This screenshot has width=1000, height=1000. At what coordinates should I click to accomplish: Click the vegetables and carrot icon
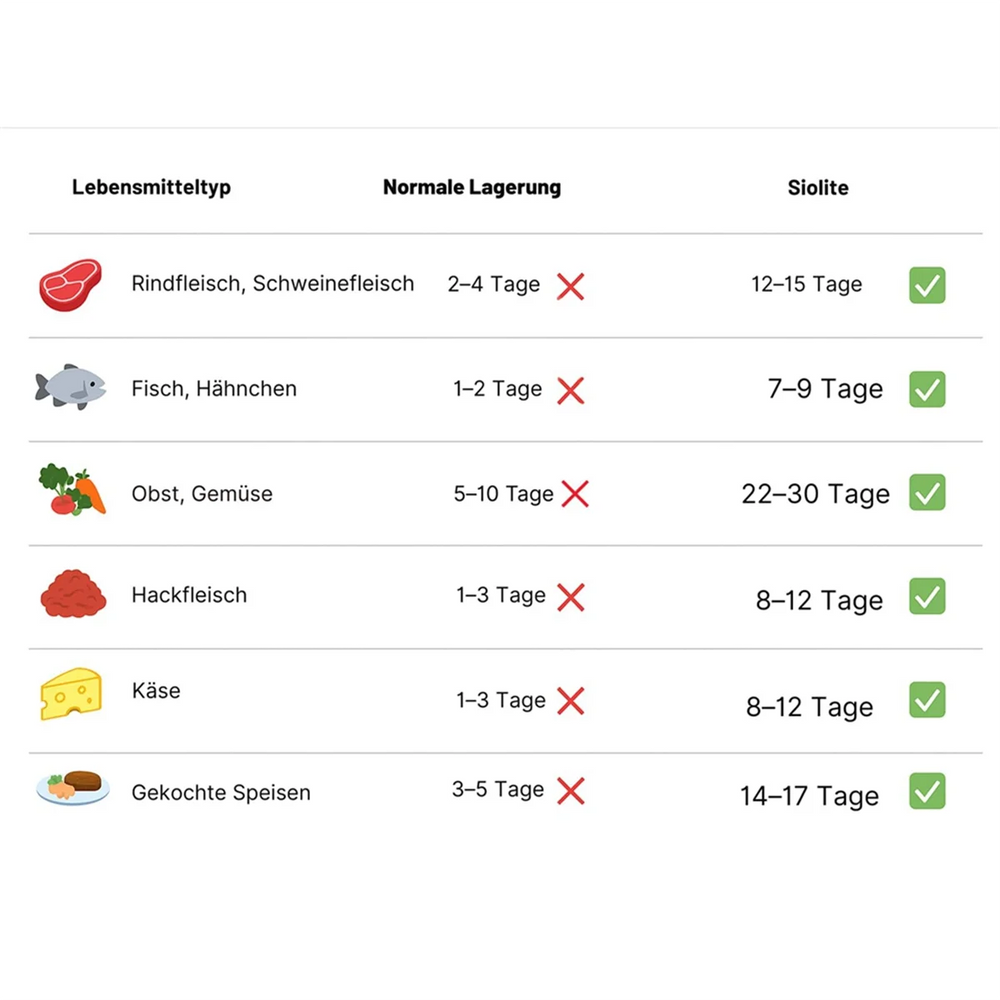coord(72,490)
